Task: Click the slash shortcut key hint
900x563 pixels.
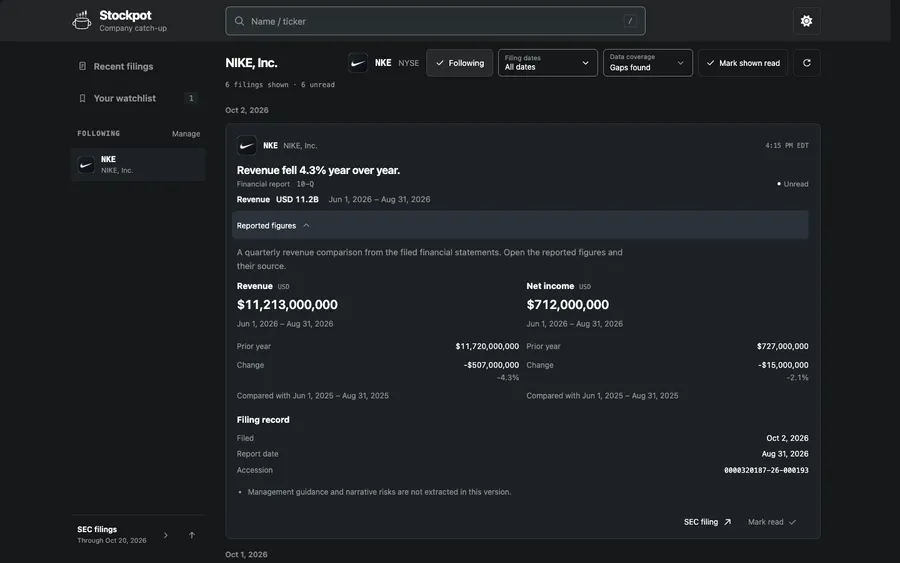Action: point(630,21)
